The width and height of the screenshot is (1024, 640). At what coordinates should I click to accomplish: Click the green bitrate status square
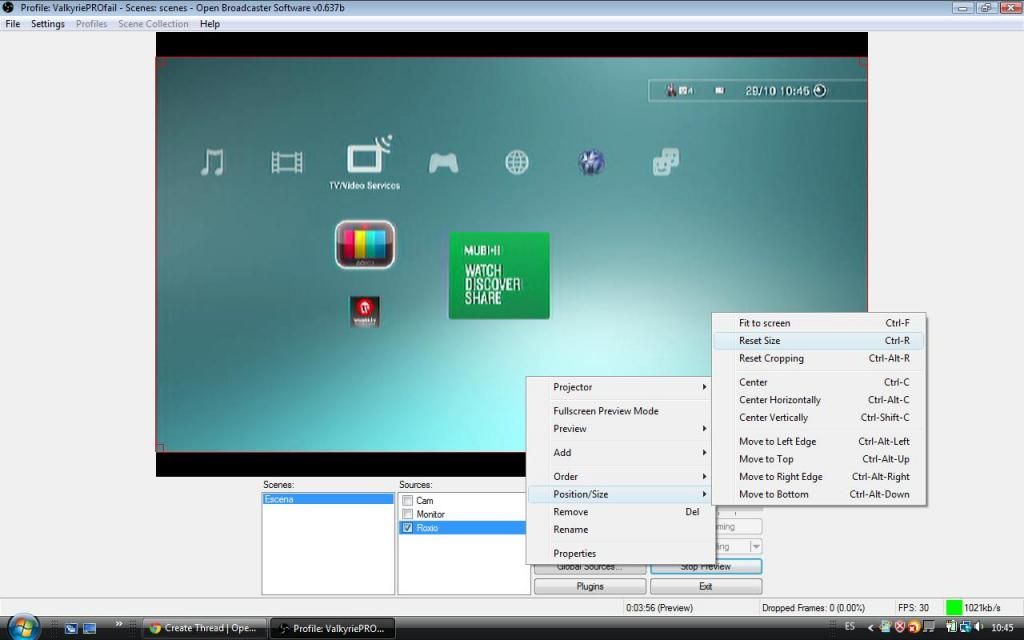tap(953, 608)
